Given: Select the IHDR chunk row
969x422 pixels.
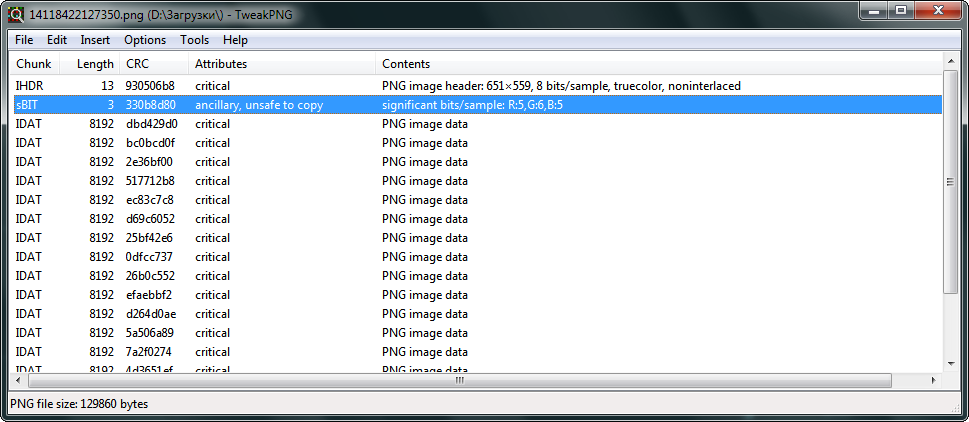Looking at the screenshot, I should (x=476, y=86).
